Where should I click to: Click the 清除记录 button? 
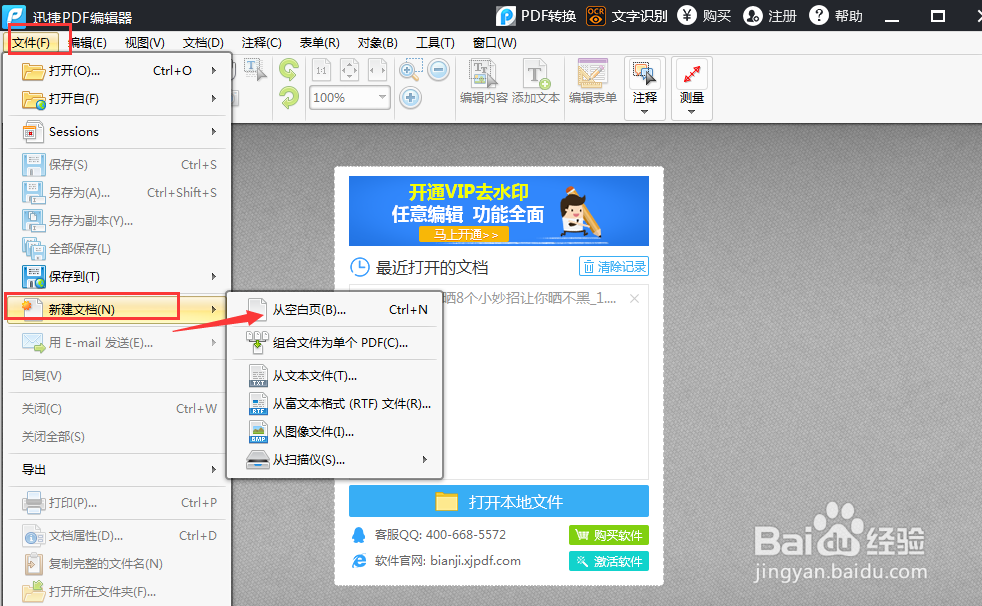(614, 267)
